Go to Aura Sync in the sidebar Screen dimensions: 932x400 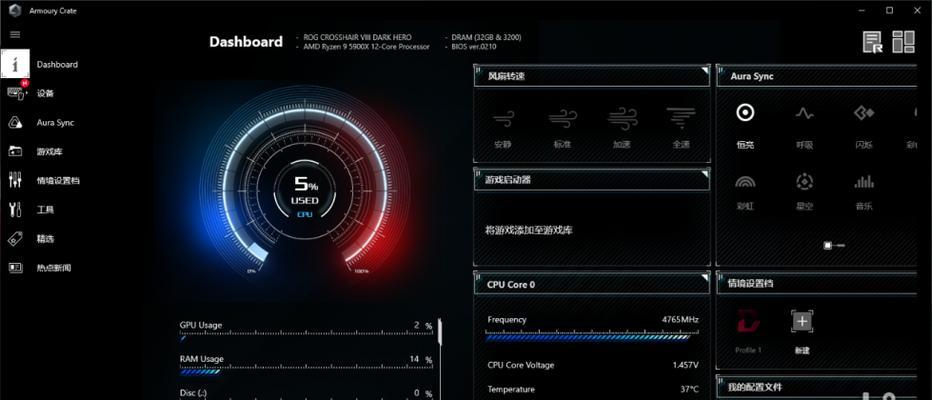(55, 122)
